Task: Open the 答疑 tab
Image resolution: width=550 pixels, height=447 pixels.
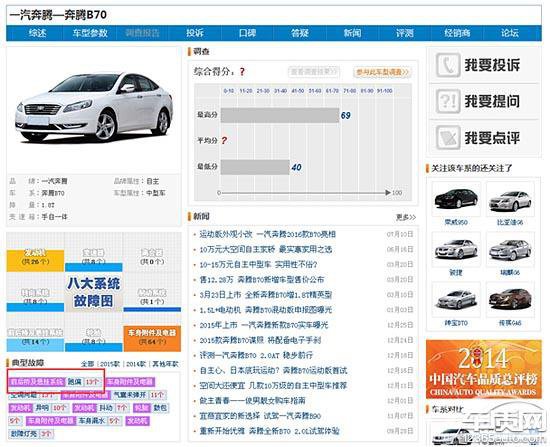Action: click(x=300, y=33)
